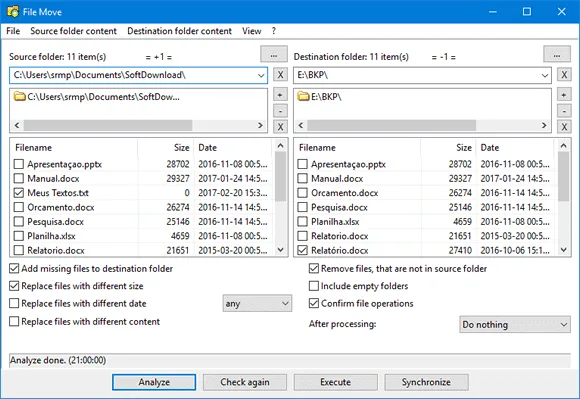Click up arrow of source file list scrollbar
Viewport: 580px width, 399px height.
280,146
